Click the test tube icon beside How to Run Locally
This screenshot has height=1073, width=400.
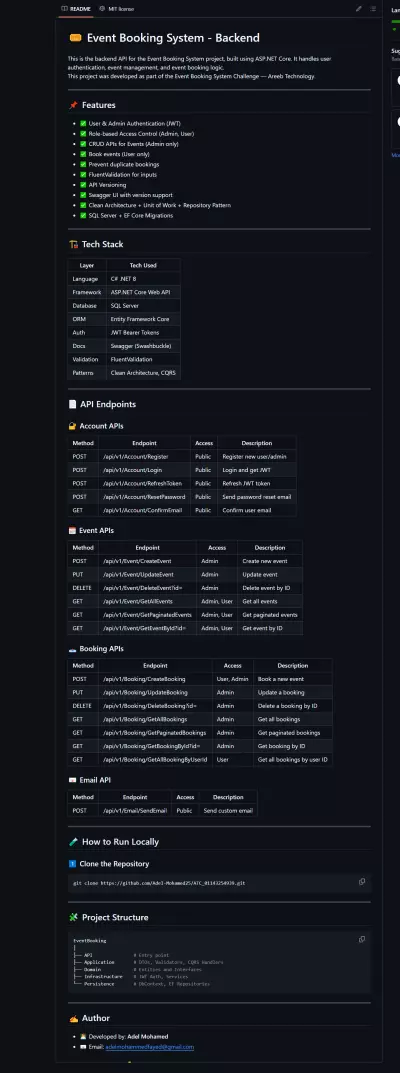pos(73,842)
